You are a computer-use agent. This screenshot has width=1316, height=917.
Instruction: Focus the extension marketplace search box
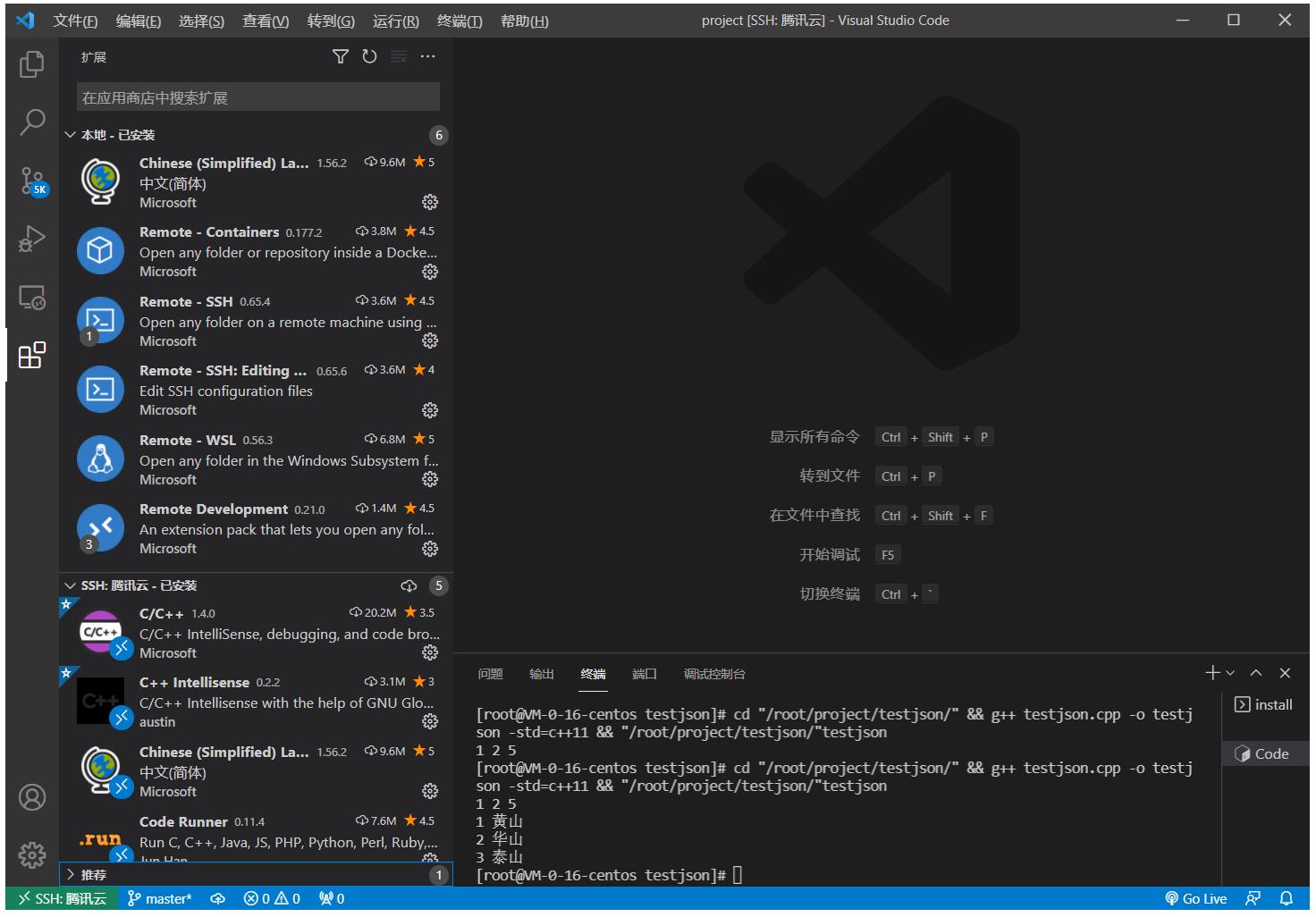coord(258,97)
